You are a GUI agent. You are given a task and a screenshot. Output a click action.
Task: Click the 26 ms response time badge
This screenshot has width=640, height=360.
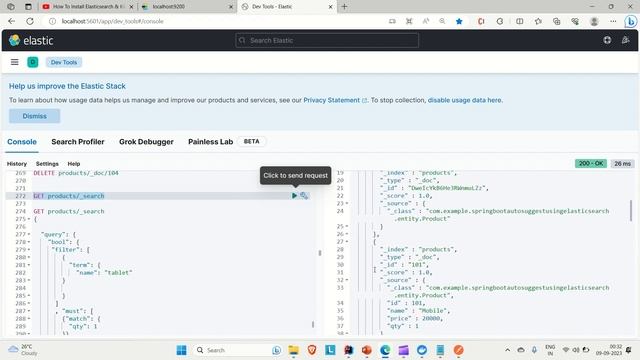622,163
